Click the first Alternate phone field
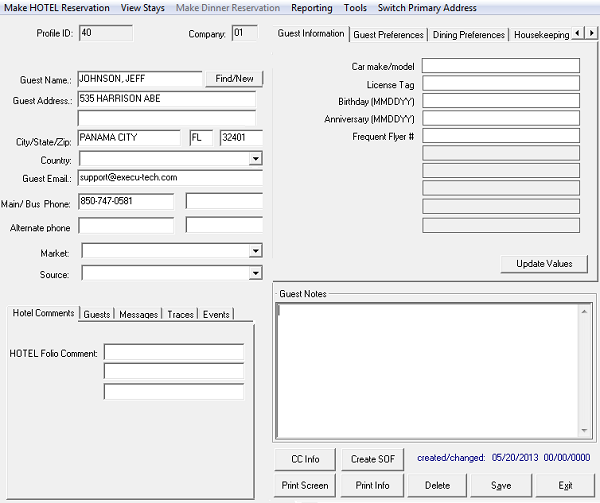This screenshot has width=600, height=503. click(x=126, y=225)
